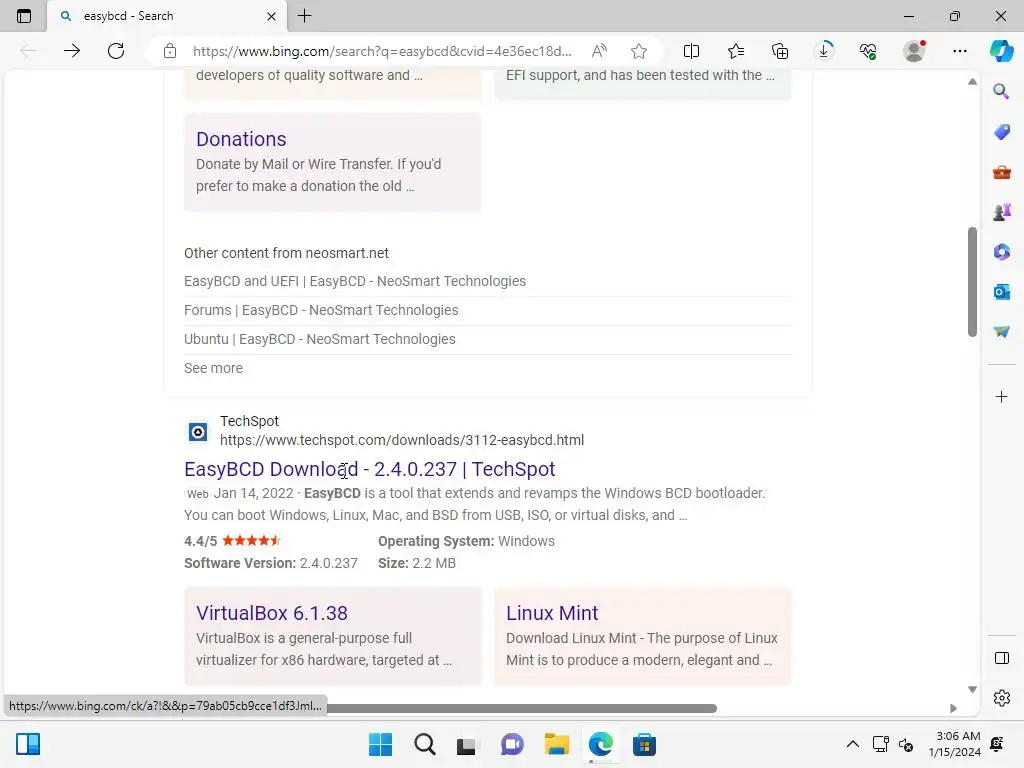The width and height of the screenshot is (1024, 768).
Task: Open Linux Mint card
Action: click(552, 613)
